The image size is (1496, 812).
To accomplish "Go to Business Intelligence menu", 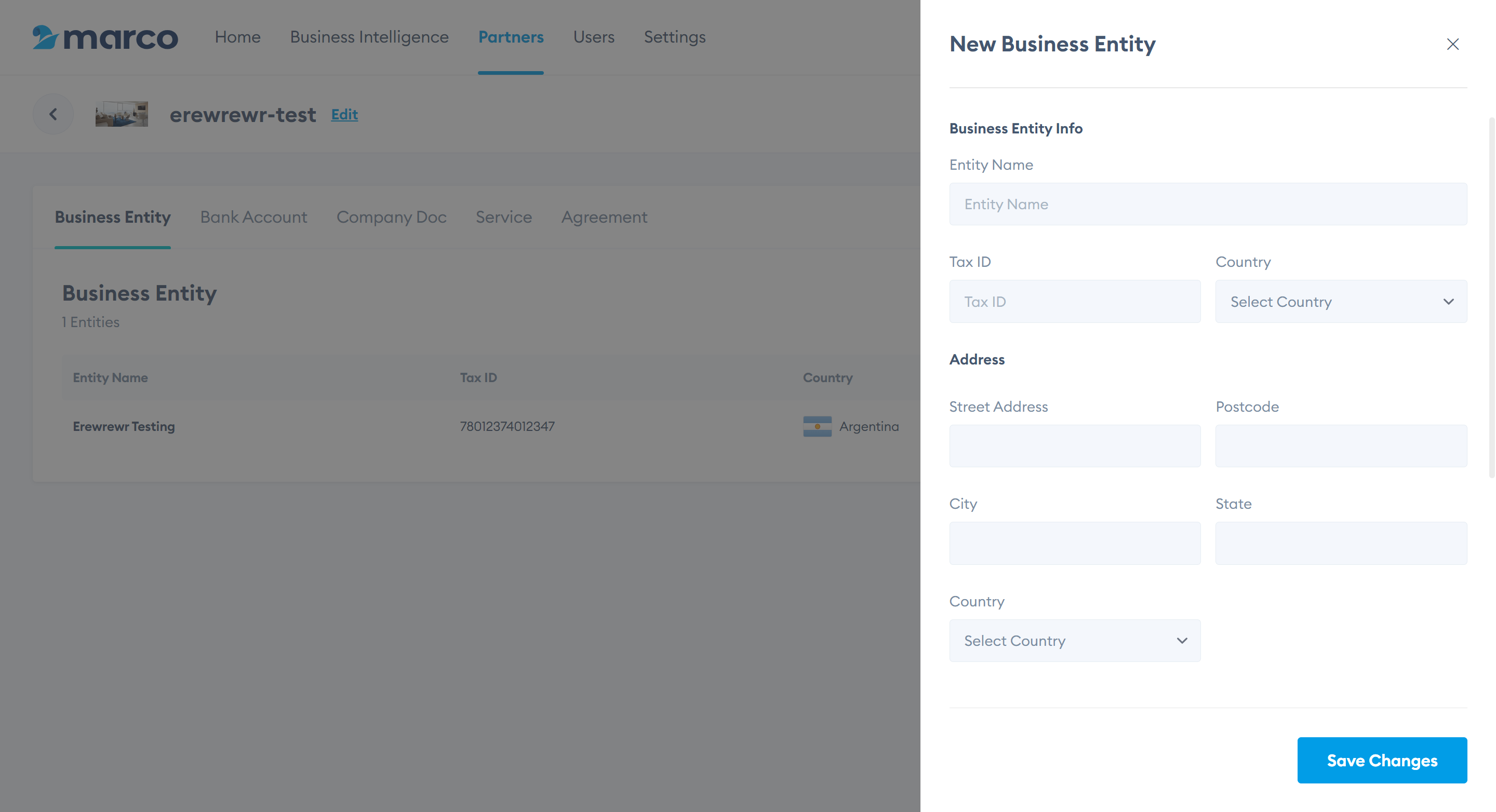I will tap(369, 37).
